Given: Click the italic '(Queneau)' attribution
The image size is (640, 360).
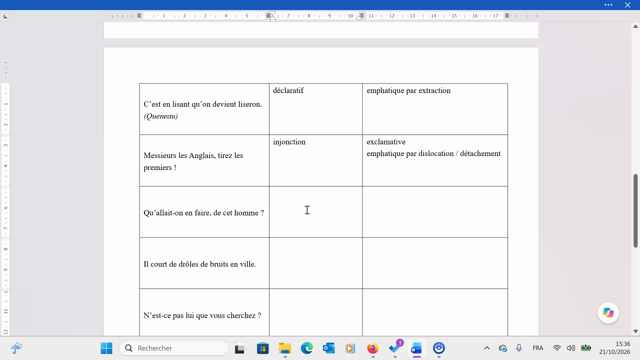Looking at the screenshot, I should [161, 116].
